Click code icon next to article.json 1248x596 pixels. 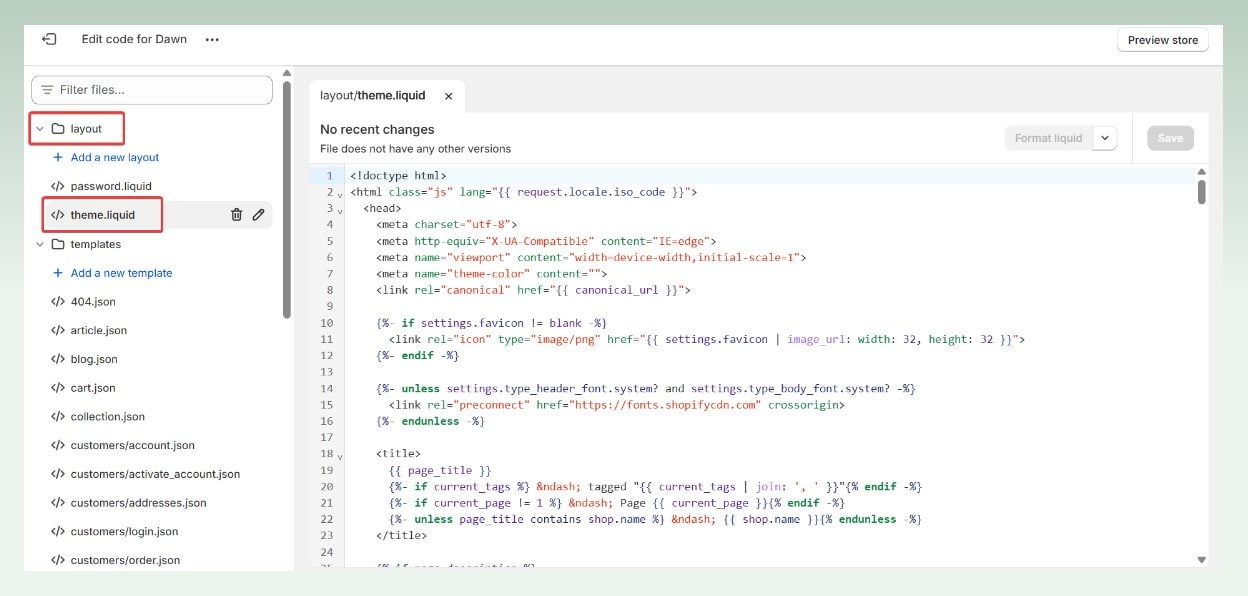58,331
